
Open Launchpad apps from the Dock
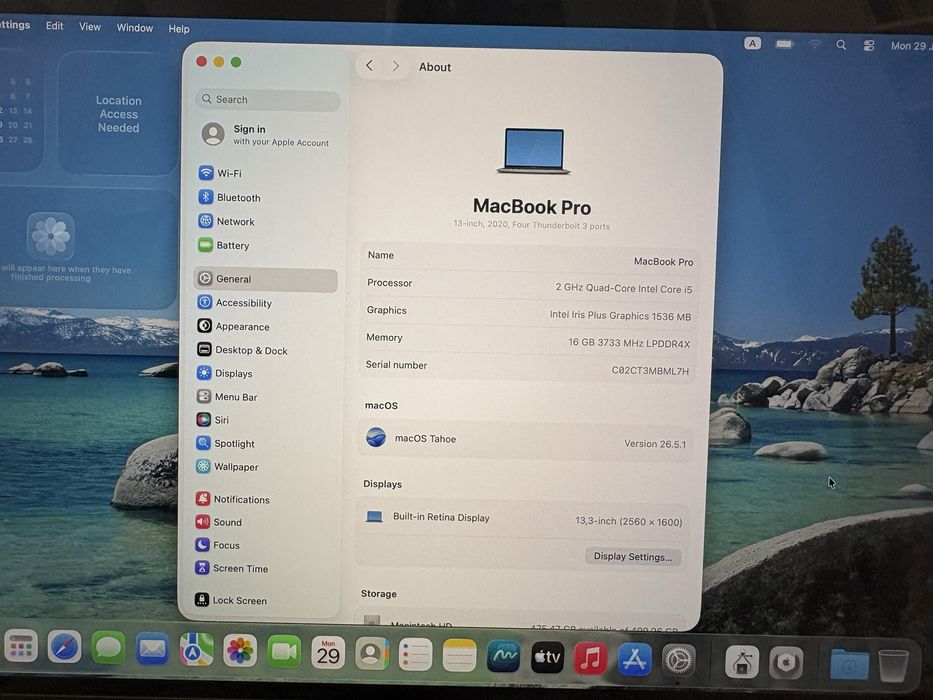[21, 646]
